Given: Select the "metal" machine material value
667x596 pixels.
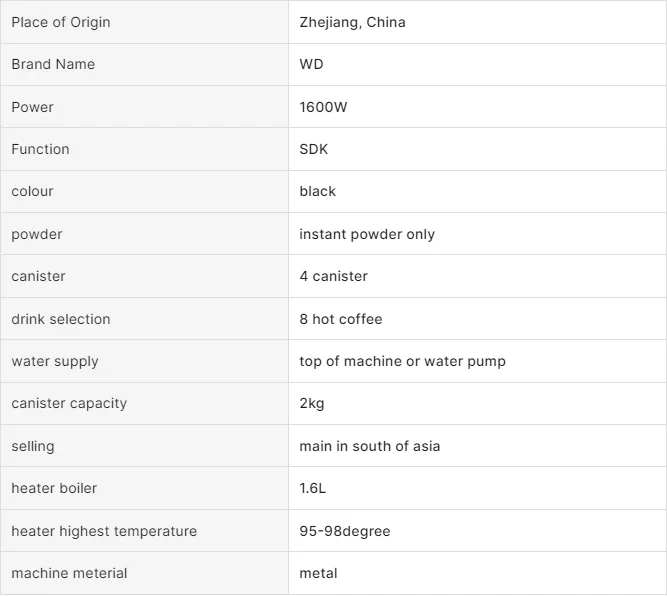Looking at the screenshot, I should pos(318,573).
